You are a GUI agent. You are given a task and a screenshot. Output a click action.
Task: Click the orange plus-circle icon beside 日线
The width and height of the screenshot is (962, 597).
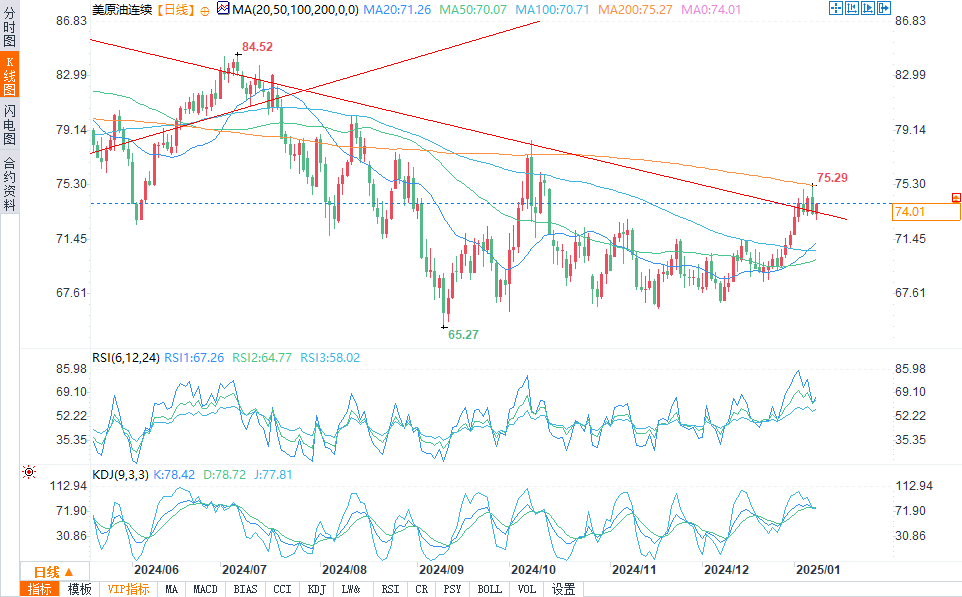pos(205,11)
